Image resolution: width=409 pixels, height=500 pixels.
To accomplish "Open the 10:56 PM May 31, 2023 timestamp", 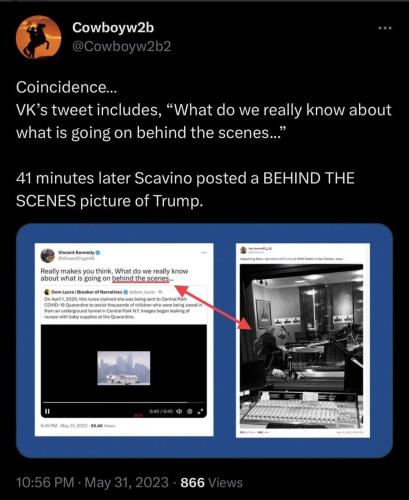I will click(x=92, y=482).
